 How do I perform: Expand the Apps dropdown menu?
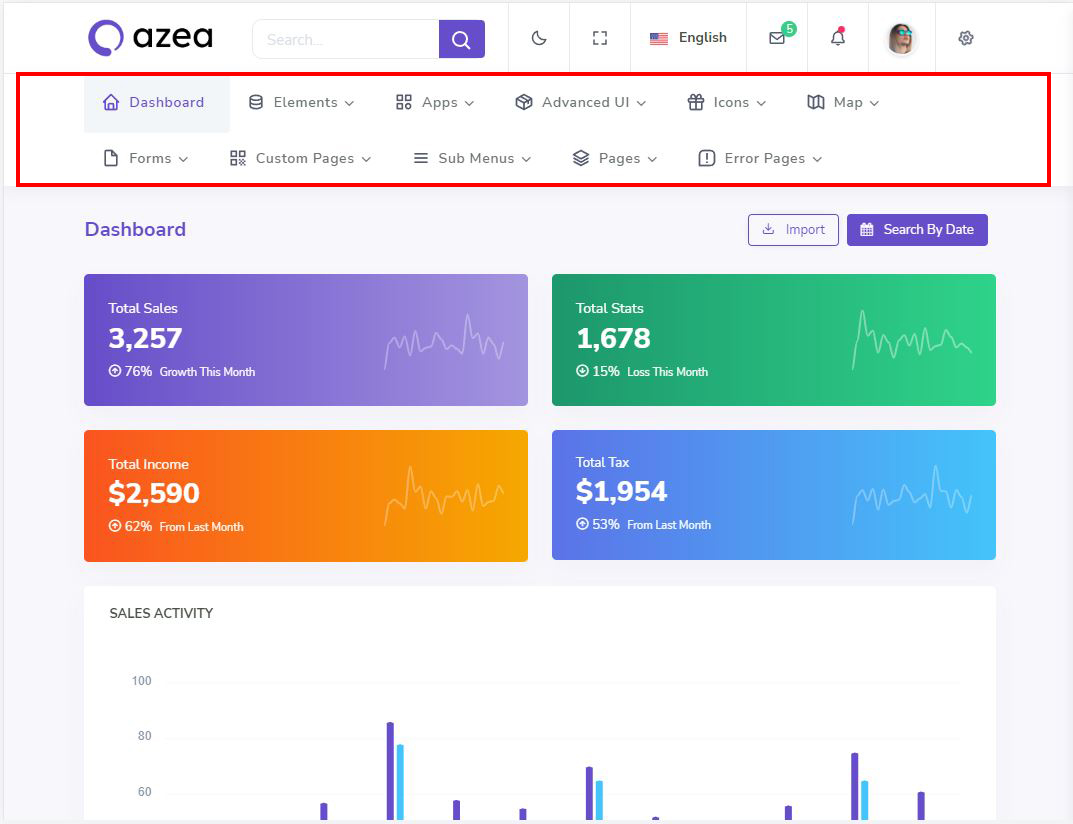(x=435, y=102)
